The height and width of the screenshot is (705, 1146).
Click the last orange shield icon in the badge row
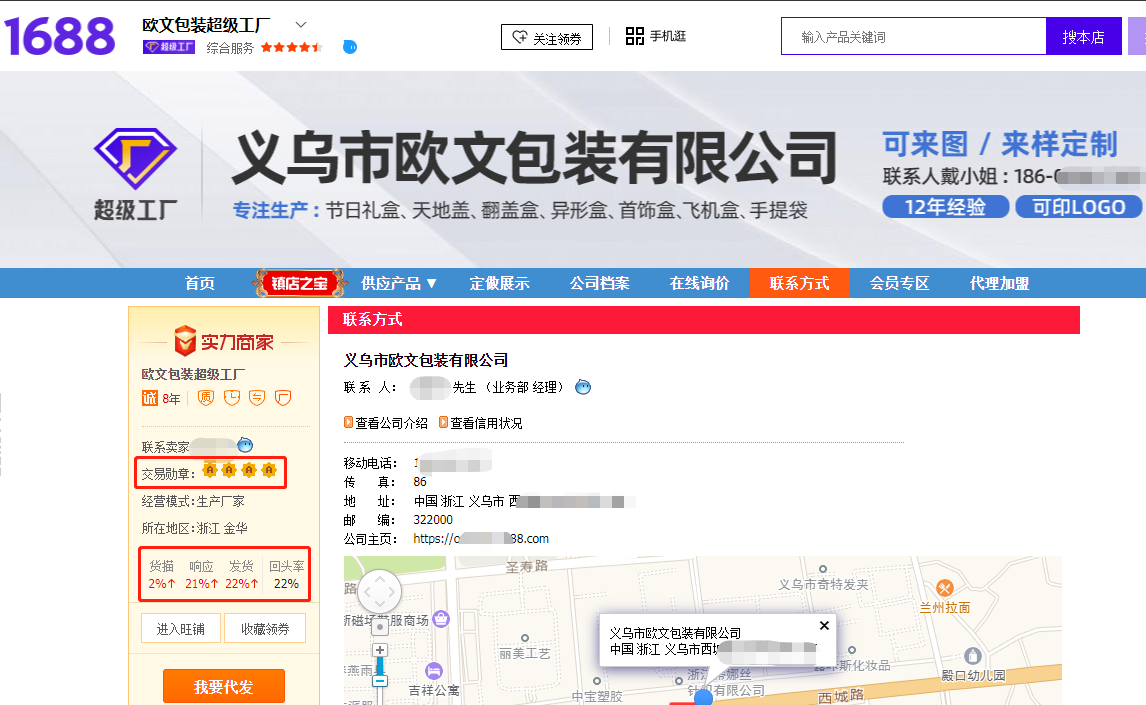tap(283, 397)
